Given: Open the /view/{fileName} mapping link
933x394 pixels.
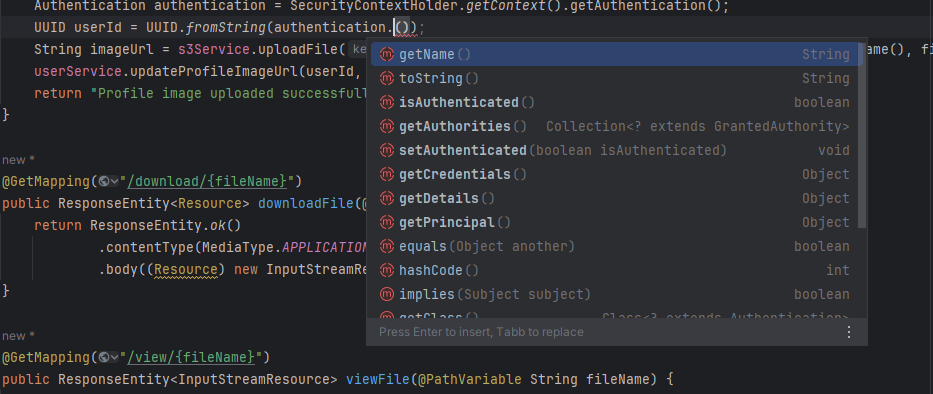Looking at the screenshot, I should click(x=194, y=357).
